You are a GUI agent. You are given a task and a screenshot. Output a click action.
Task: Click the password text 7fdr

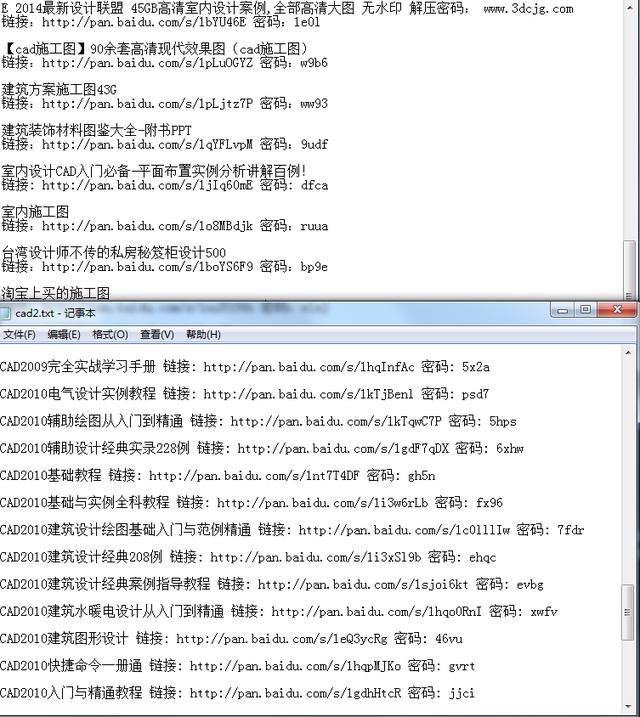571,530
